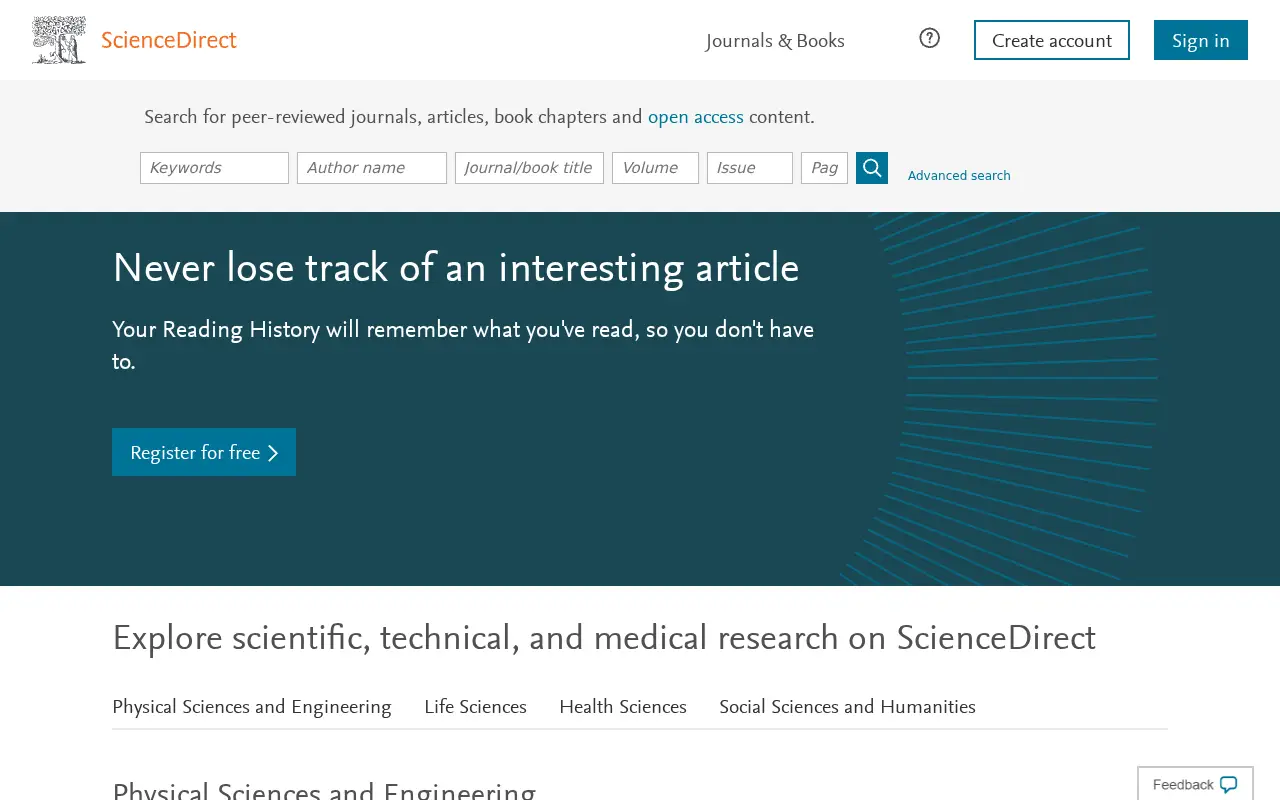Focus the Keywords search field
The width and height of the screenshot is (1280, 800).
pos(214,168)
